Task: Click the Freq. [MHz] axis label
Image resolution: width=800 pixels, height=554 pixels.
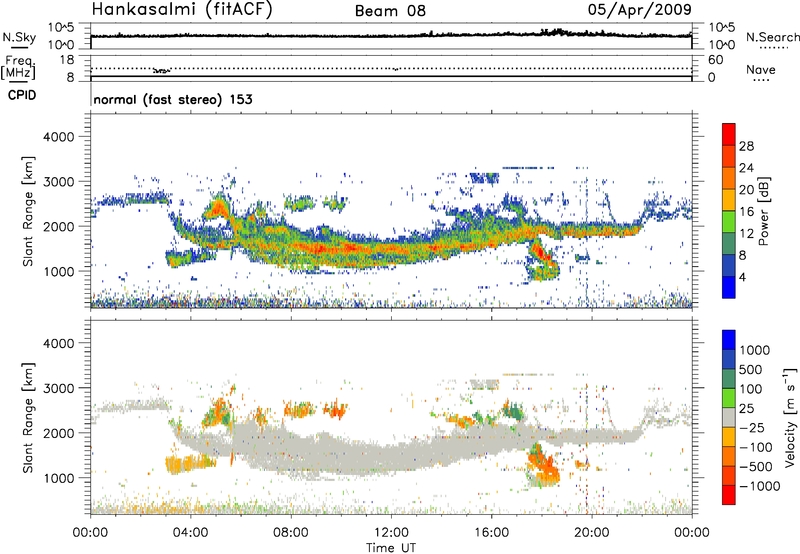Action: [x=19, y=68]
